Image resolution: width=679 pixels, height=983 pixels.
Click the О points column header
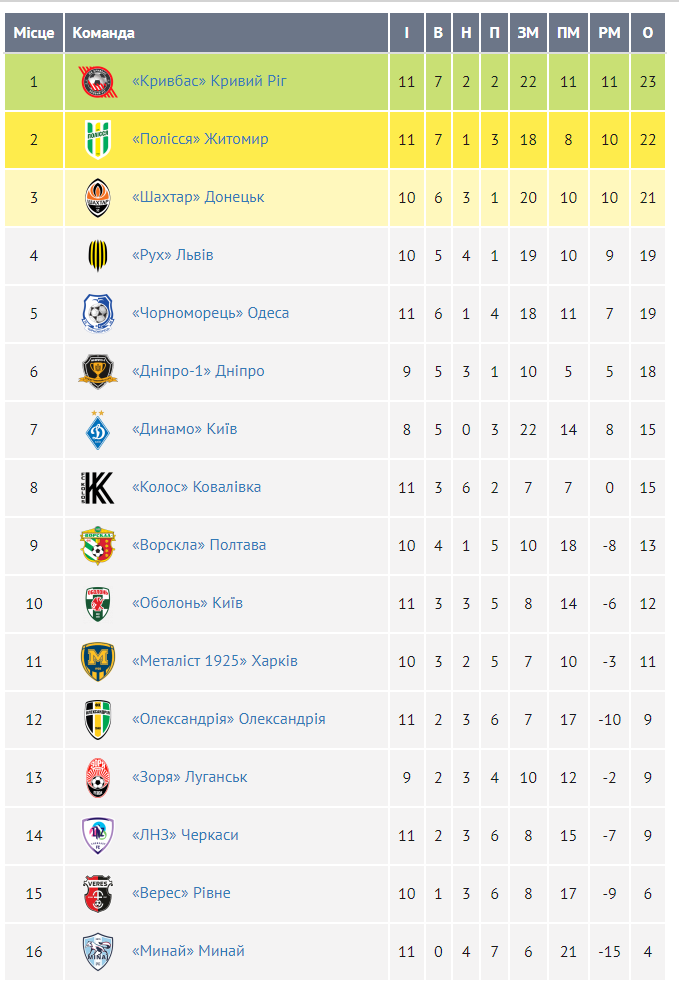(x=647, y=33)
